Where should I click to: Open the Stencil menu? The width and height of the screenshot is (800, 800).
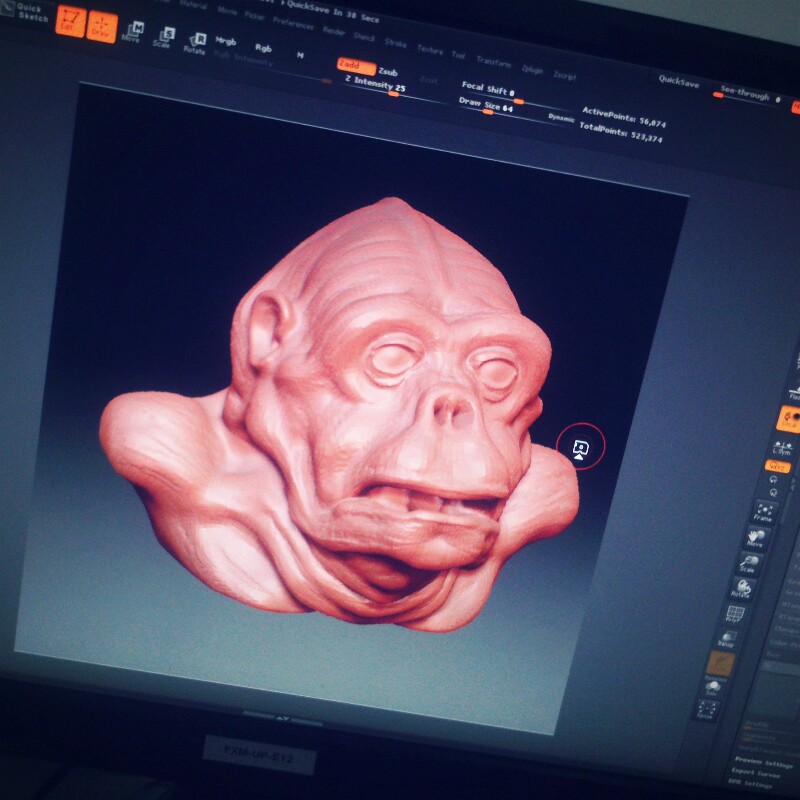[x=364, y=37]
